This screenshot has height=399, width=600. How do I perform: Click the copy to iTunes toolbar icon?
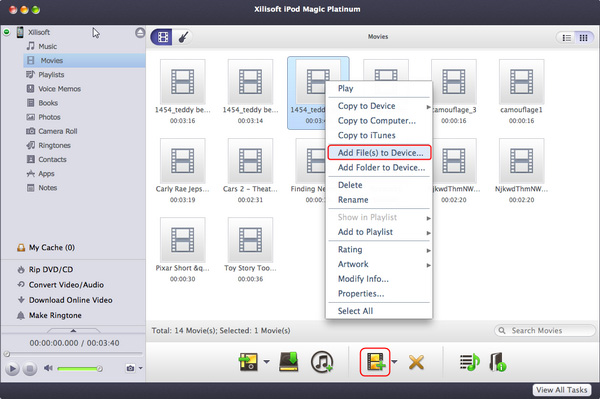click(x=322, y=362)
